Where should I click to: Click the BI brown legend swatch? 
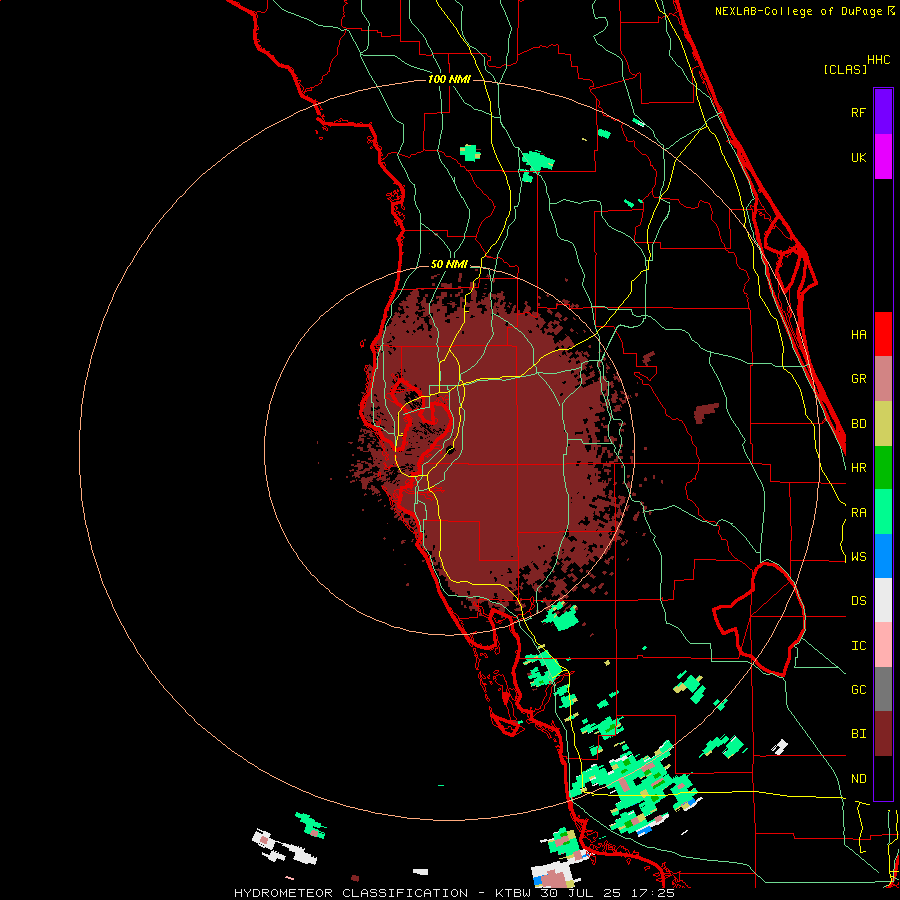[883, 734]
